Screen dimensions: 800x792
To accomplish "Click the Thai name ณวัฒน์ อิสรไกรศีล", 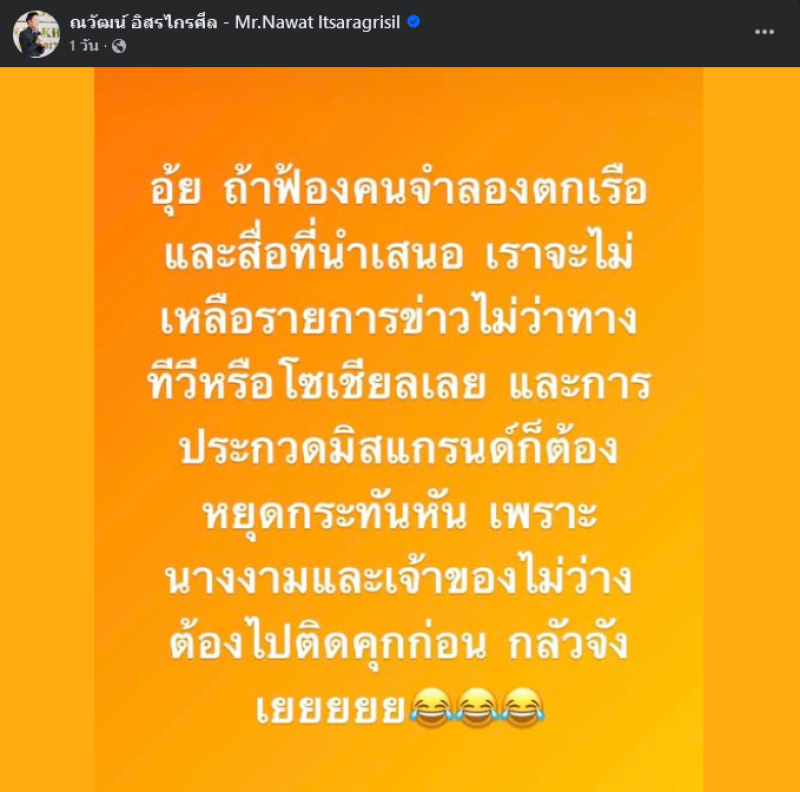I will coord(143,22).
